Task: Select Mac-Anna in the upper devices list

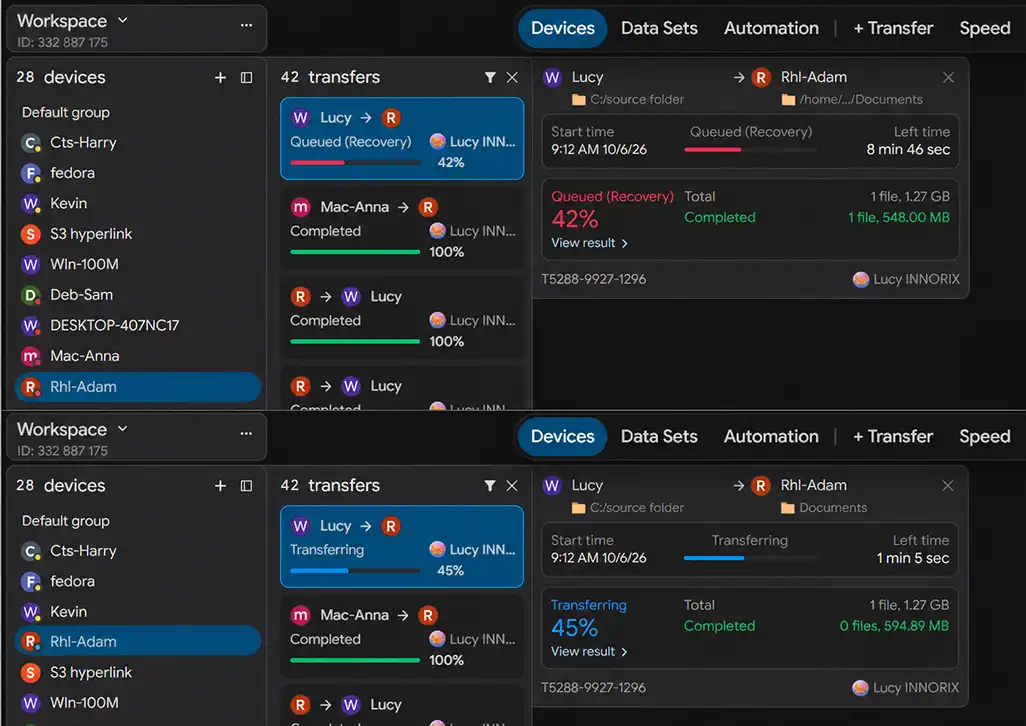Action: coord(138,356)
